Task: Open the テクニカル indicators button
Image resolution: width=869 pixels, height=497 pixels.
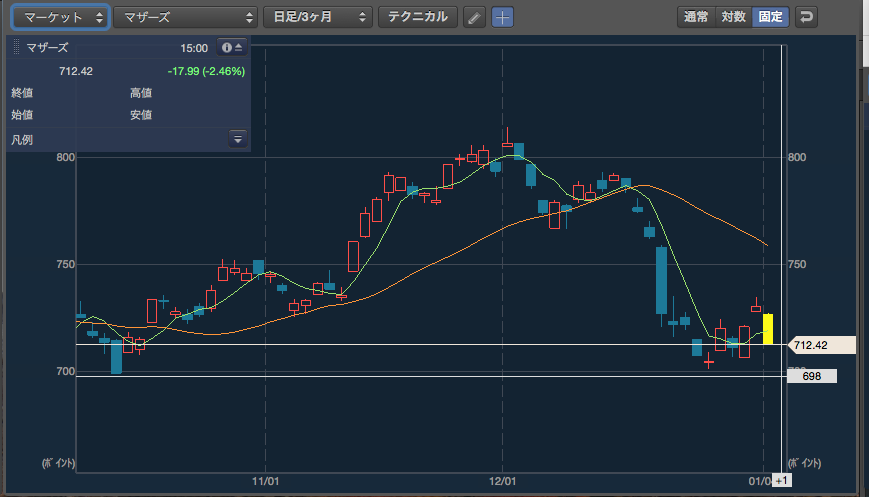Action: [417, 17]
